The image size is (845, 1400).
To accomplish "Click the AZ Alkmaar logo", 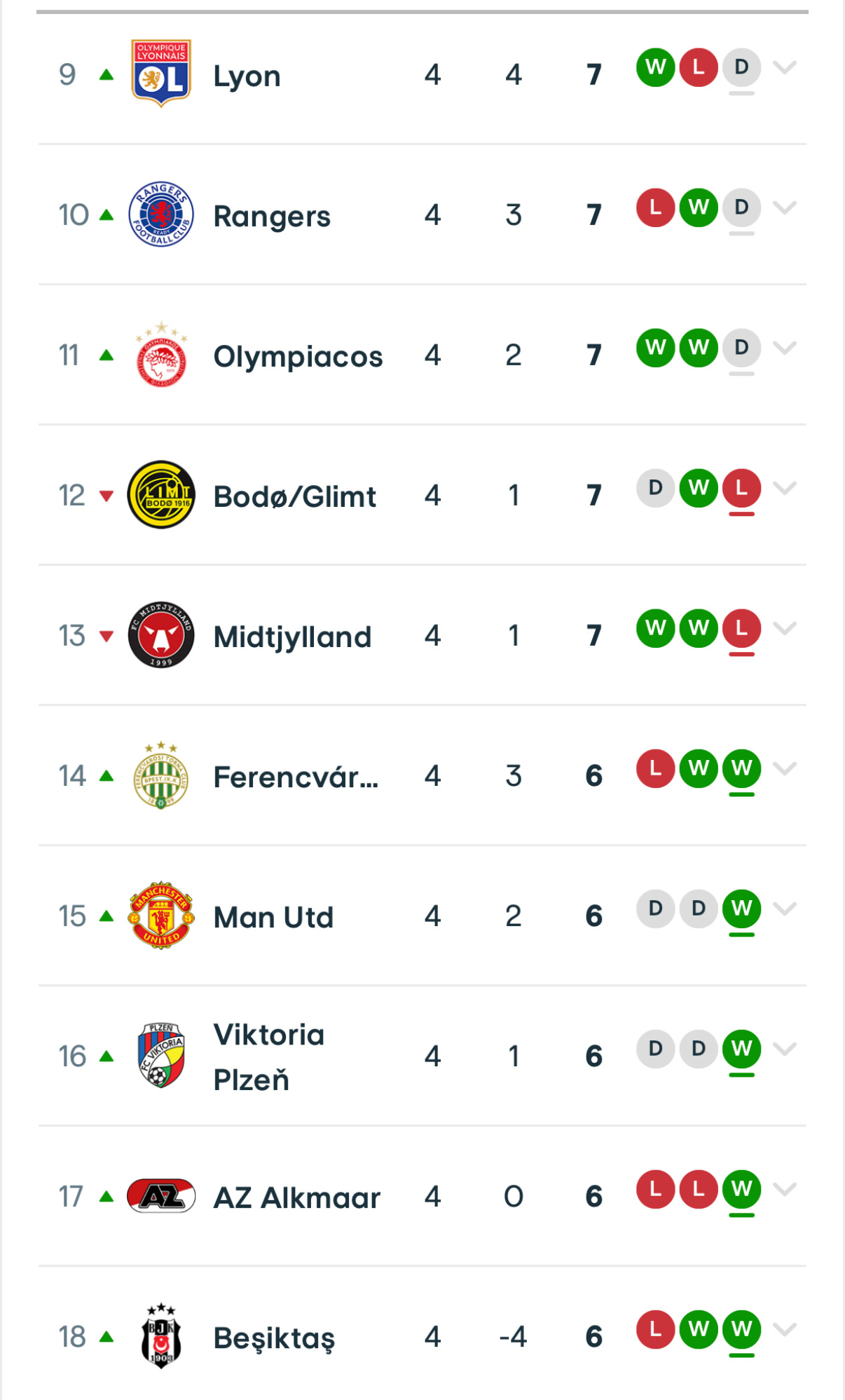I will tap(161, 1196).
